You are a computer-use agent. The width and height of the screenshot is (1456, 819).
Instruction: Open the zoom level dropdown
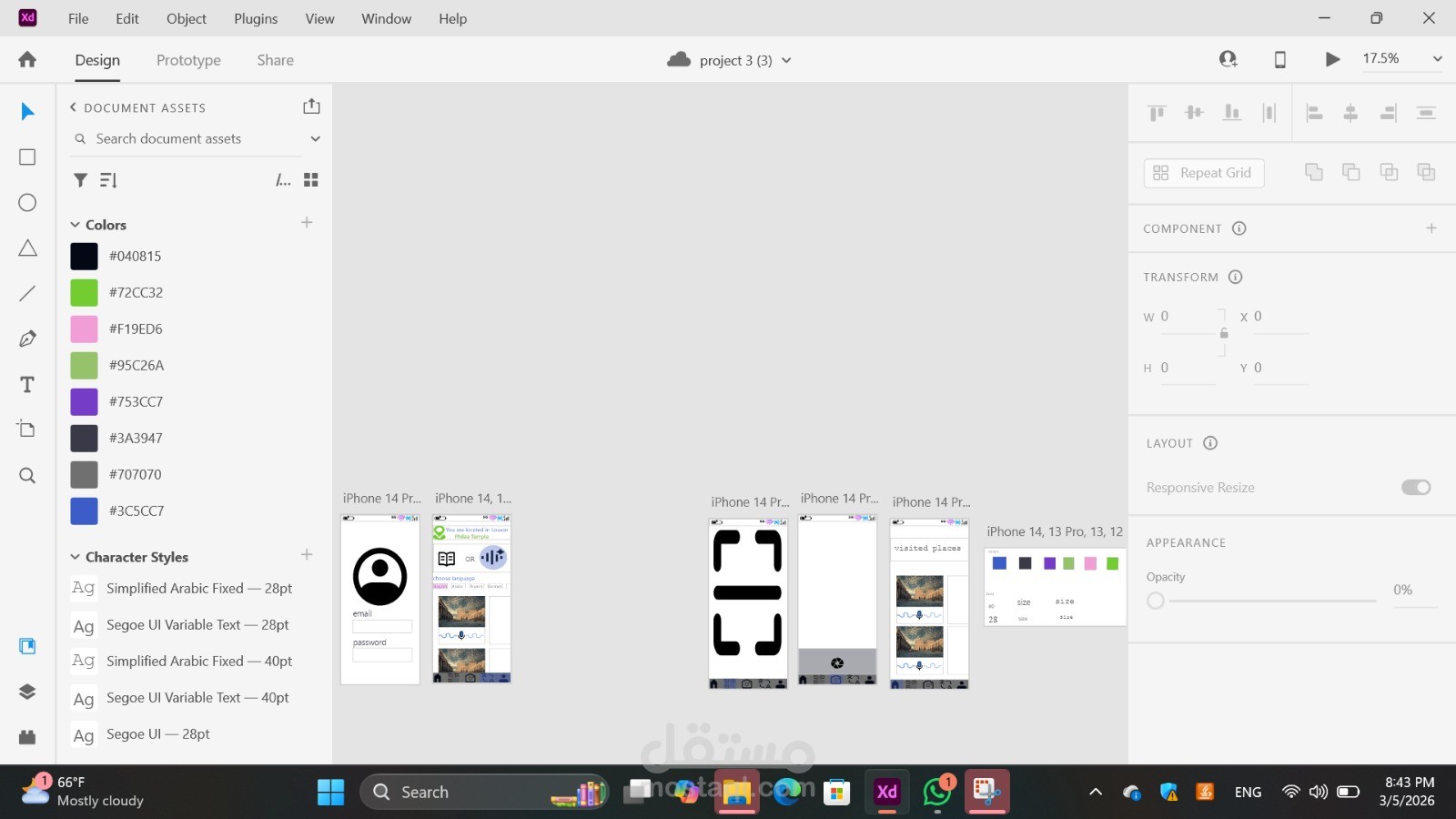1437,59
